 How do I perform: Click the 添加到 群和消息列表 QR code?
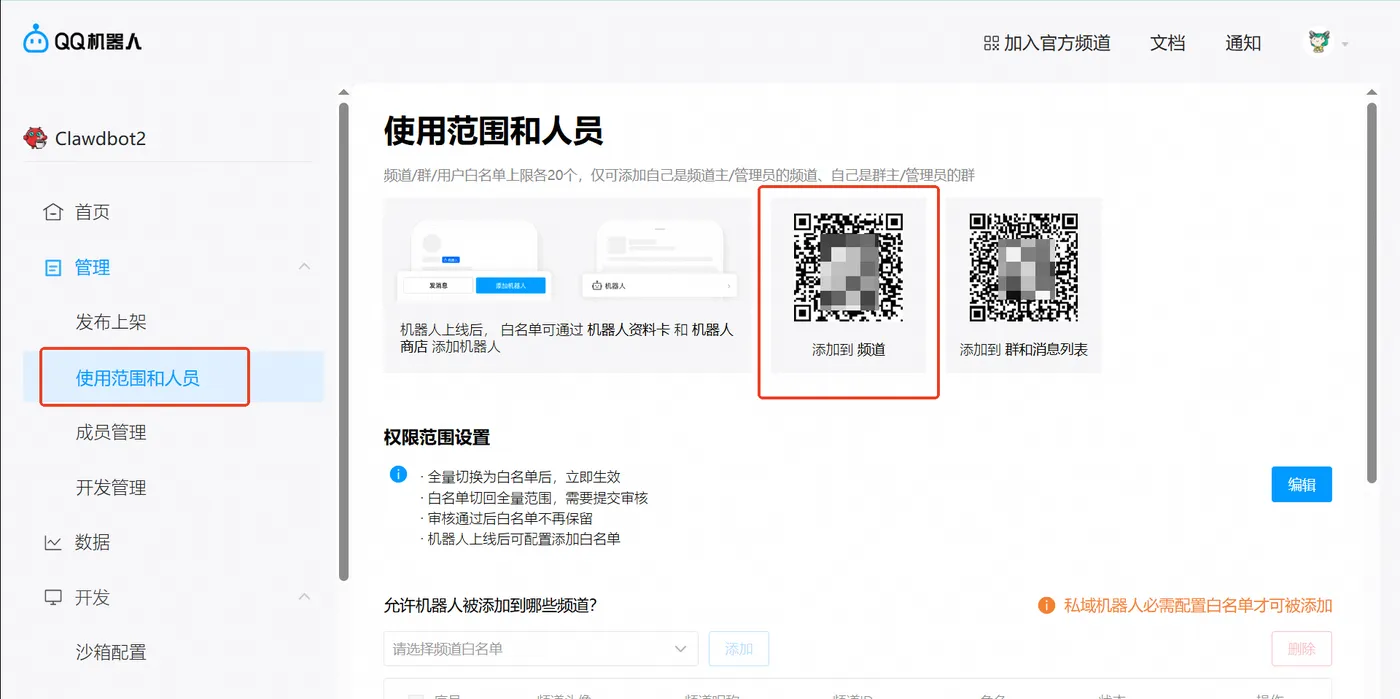point(1024,267)
